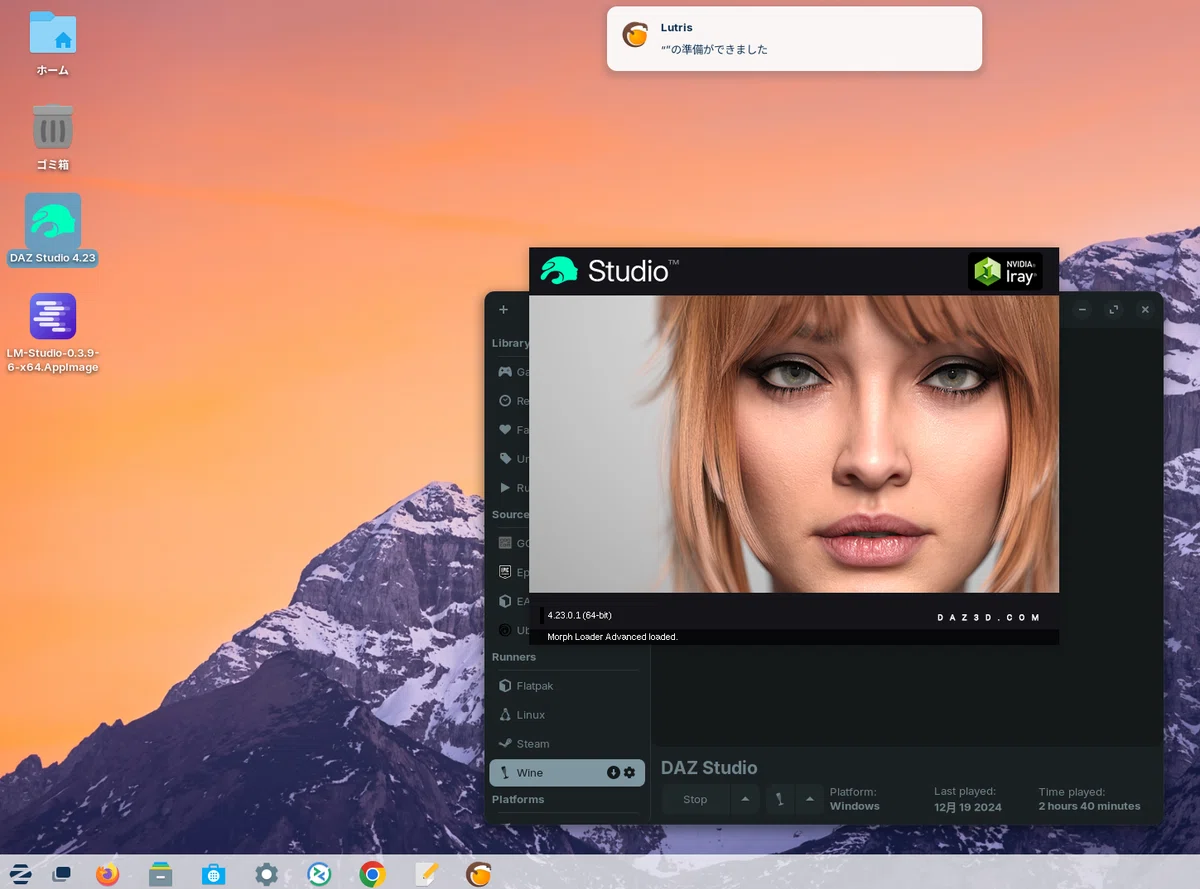1200x889 pixels.
Task: Select the DAZ Studio 4.23 desktop shortcut
Action: coord(53,230)
